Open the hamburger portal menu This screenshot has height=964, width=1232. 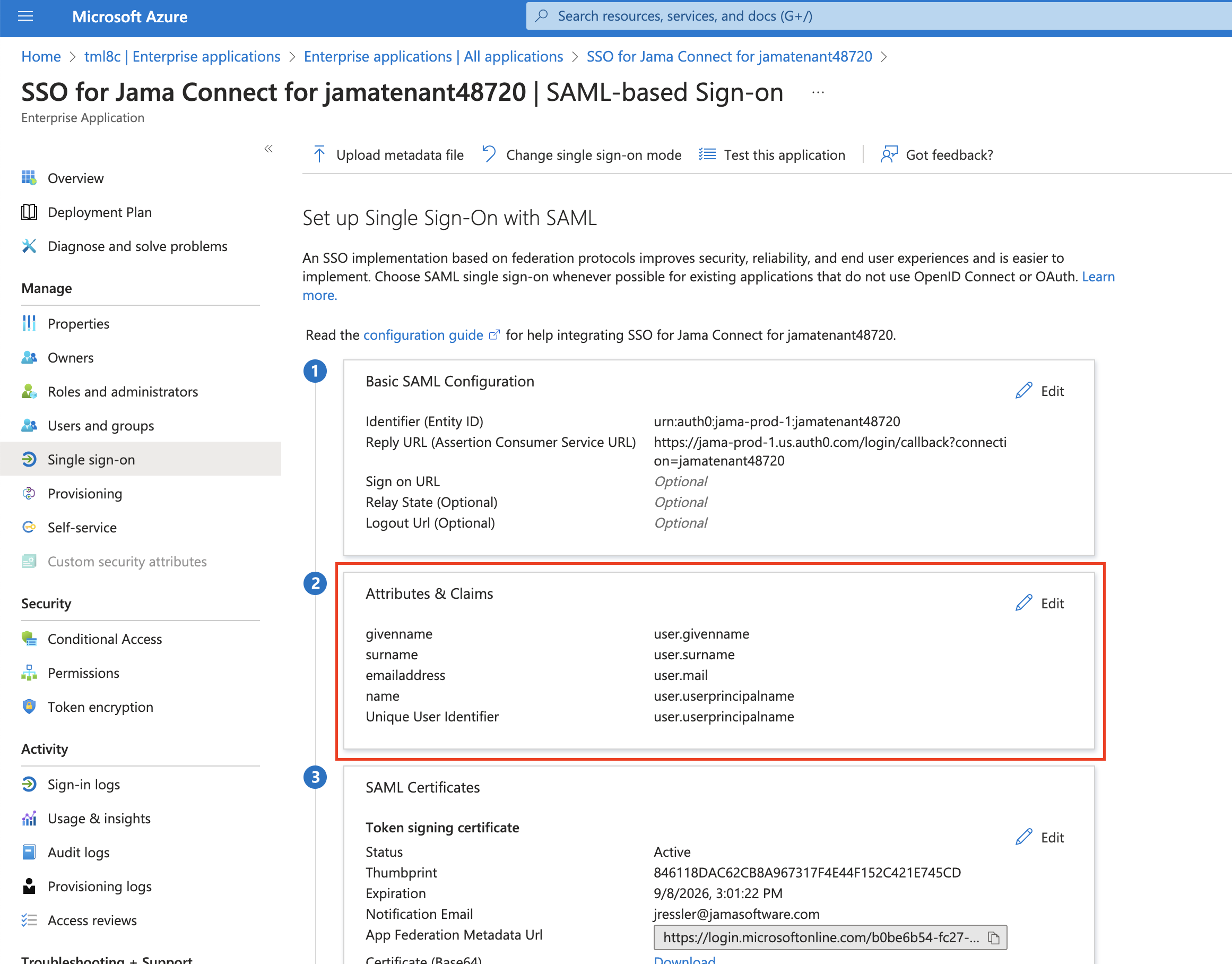[25, 16]
